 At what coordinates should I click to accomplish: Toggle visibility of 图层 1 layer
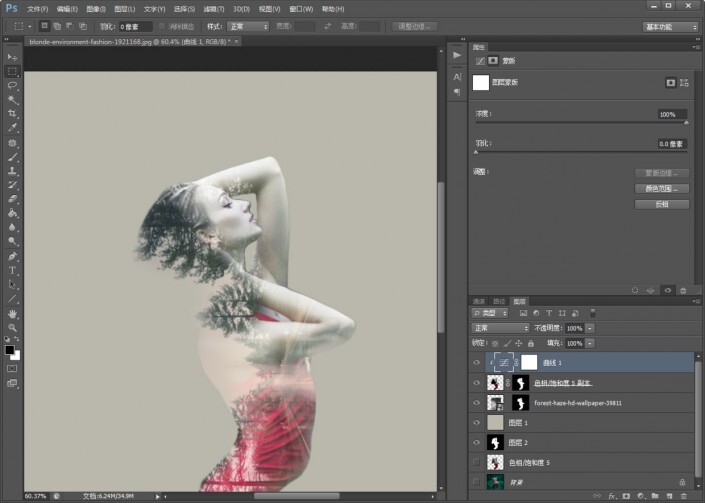tap(476, 422)
